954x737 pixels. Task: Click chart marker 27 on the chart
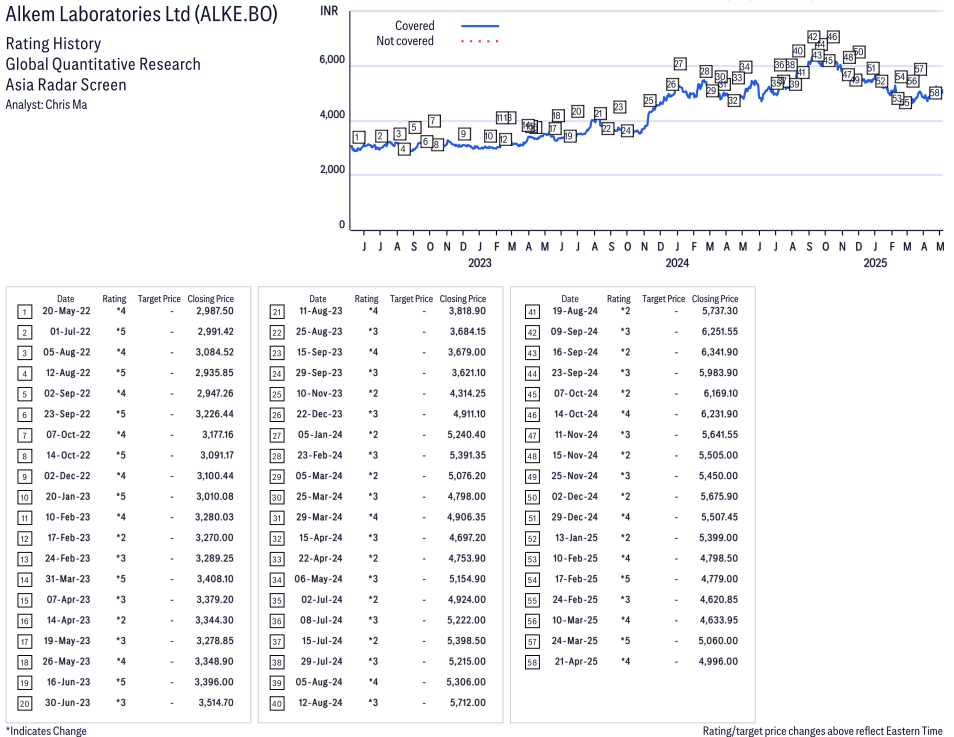680,64
